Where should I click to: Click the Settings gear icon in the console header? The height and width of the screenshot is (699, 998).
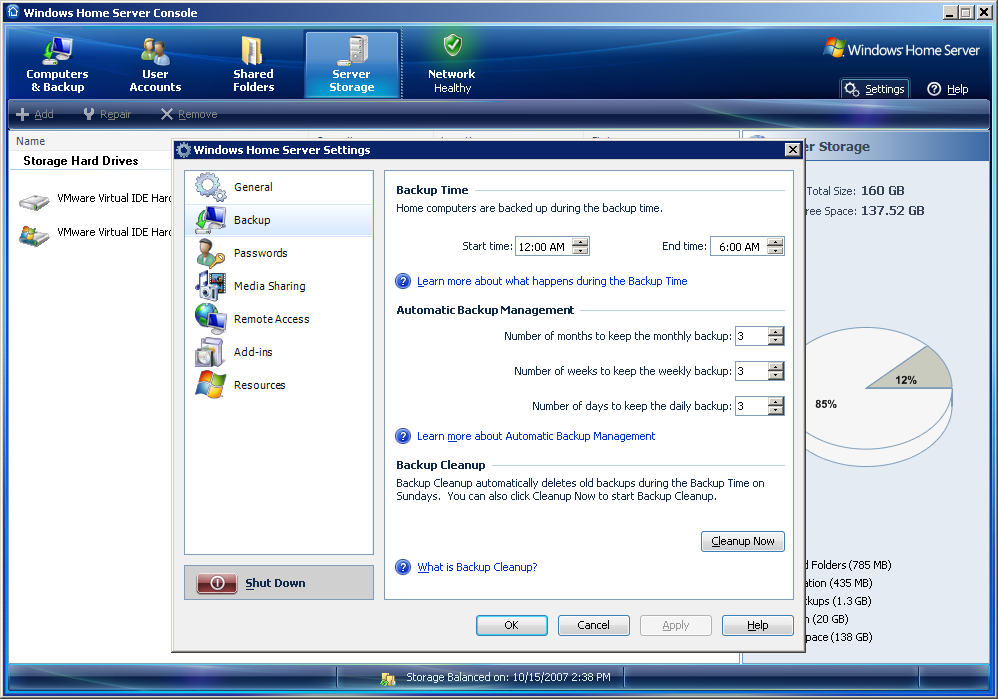click(x=852, y=89)
